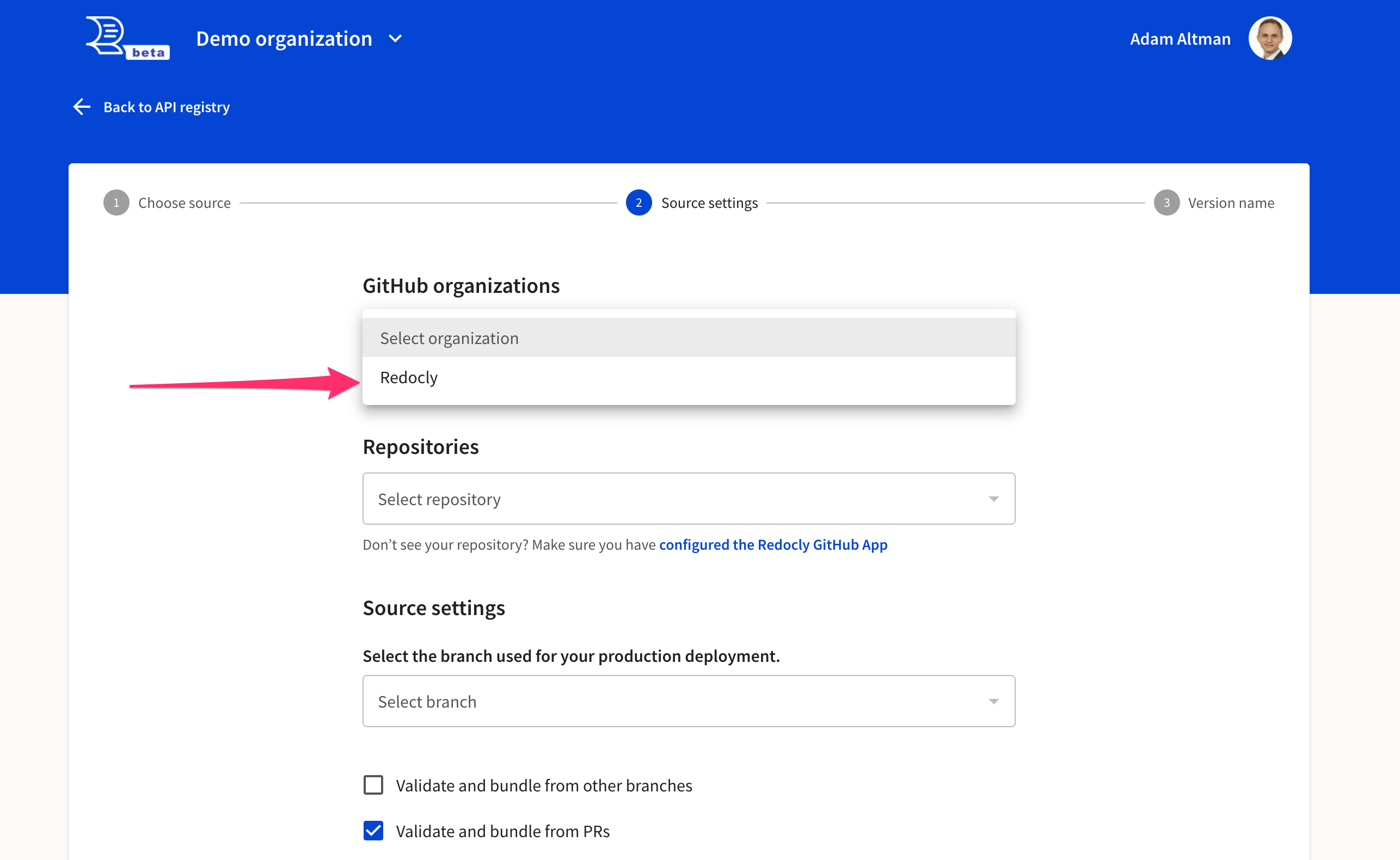The height and width of the screenshot is (860, 1400).
Task: Uncheck Validate and bundle from PRs
Action: (x=373, y=831)
